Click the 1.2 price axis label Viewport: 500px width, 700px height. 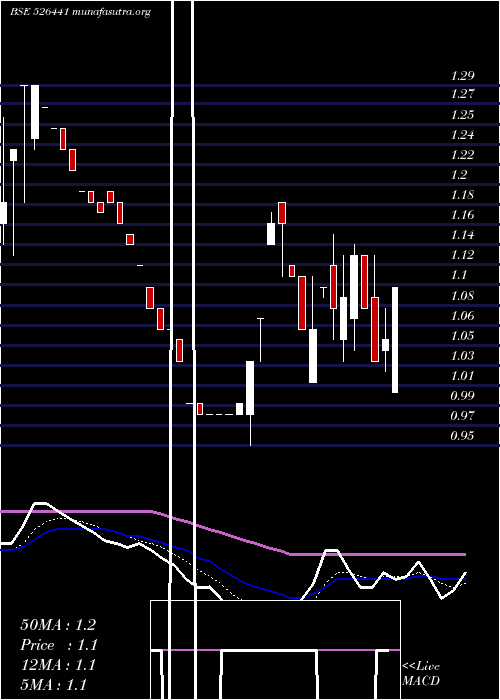(459, 175)
